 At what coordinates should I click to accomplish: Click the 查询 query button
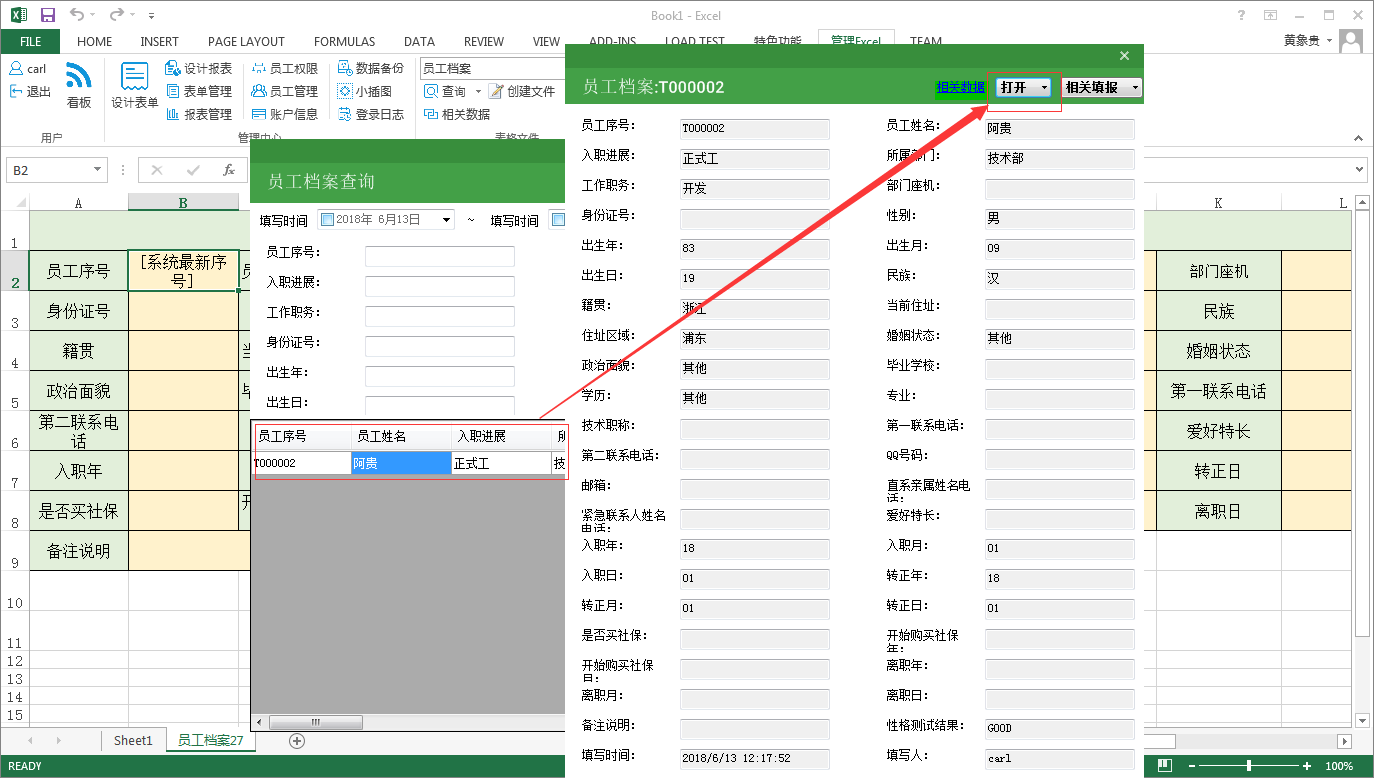(444, 91)
